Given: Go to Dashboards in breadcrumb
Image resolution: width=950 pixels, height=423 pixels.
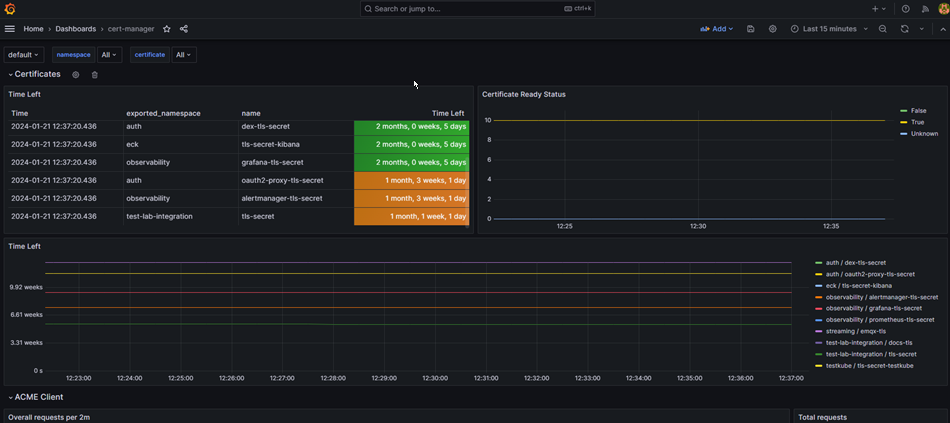Looking at the screenshot, I should click(75, 29).
